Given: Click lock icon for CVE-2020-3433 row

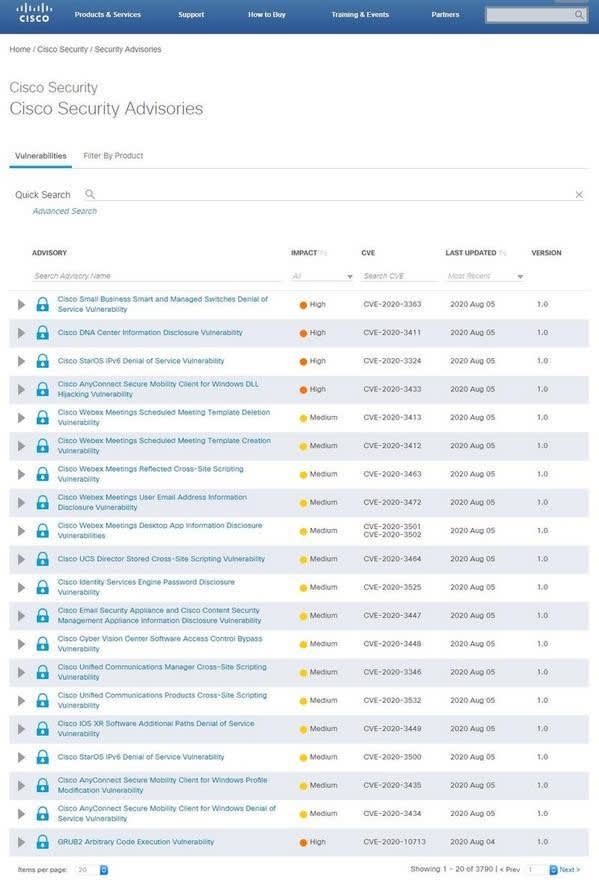Looking at the screenshot, I should pyautogui.click(x=42, y=389).
